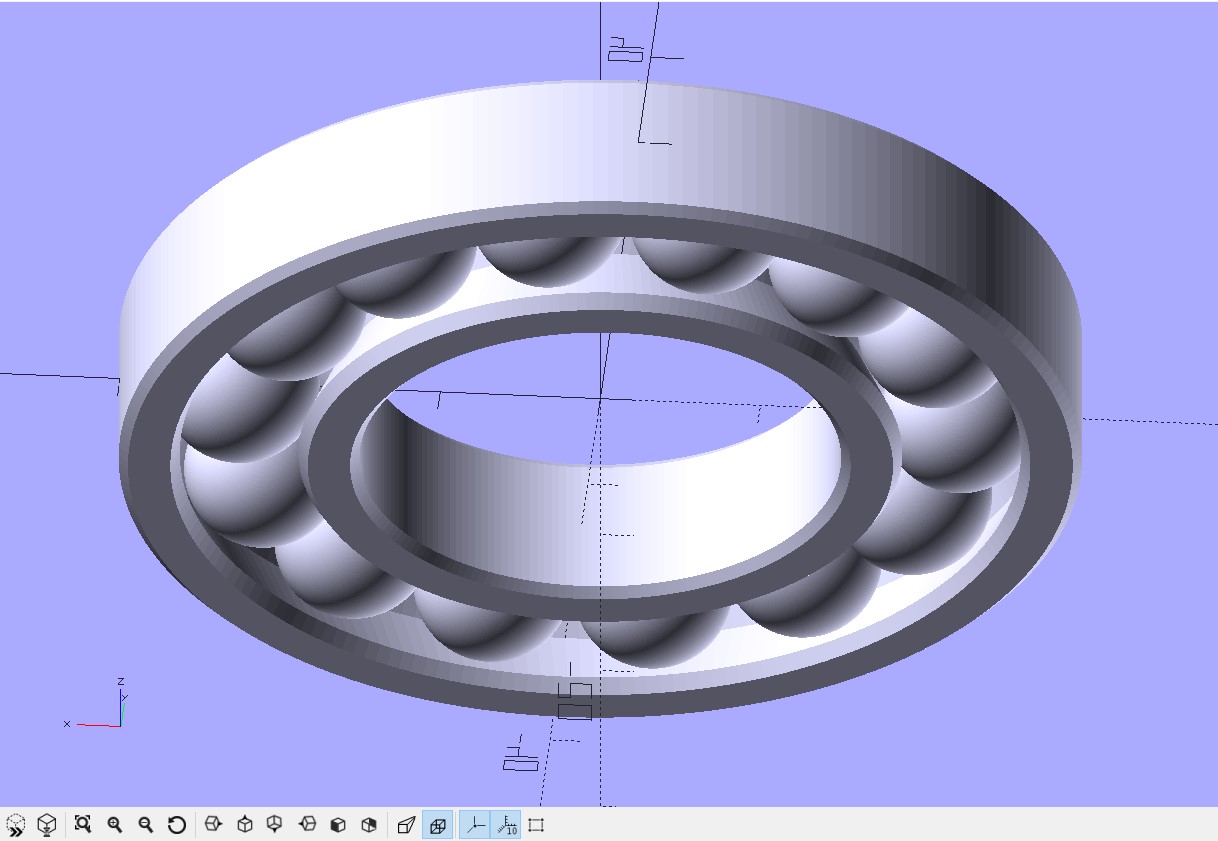Zoom in with the plus magnifier
Viewport: 1218px width, 841px height.
115,825
